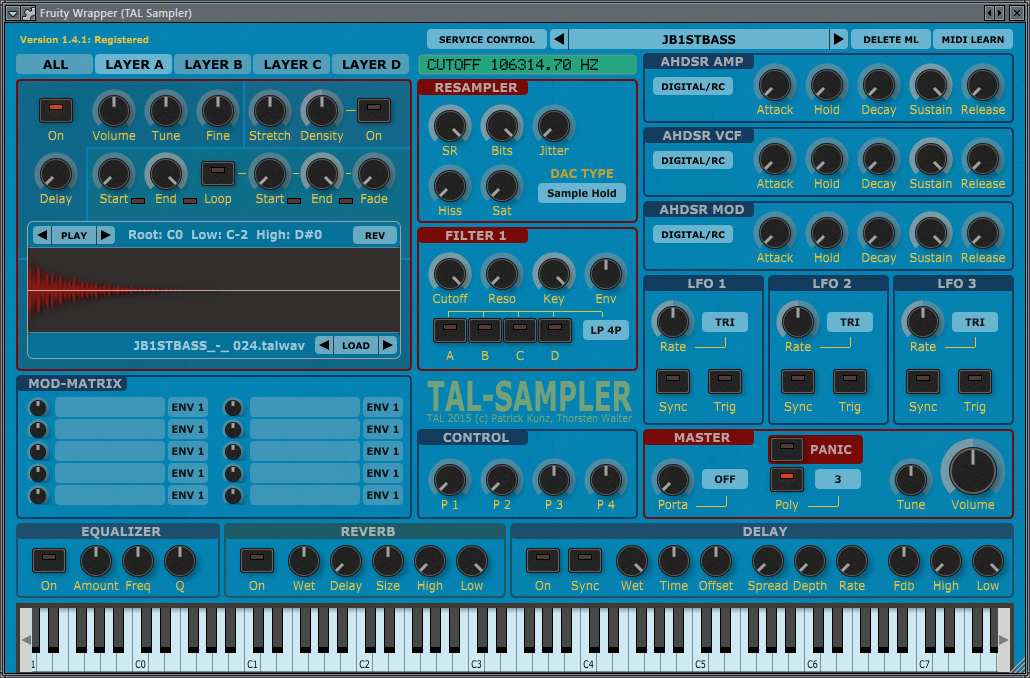
Task: Click the sample waveform display
Action: click(x=214, y=290)
